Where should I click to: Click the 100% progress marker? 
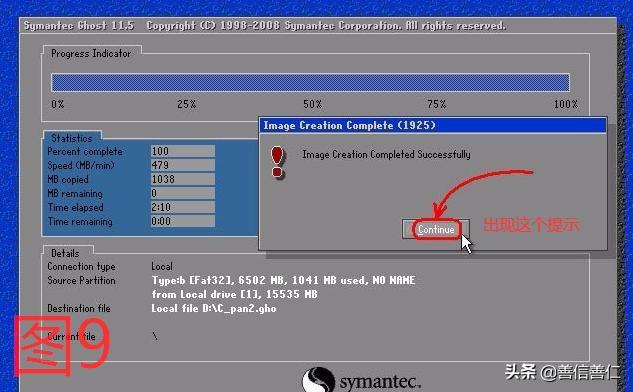pos(566,104)
